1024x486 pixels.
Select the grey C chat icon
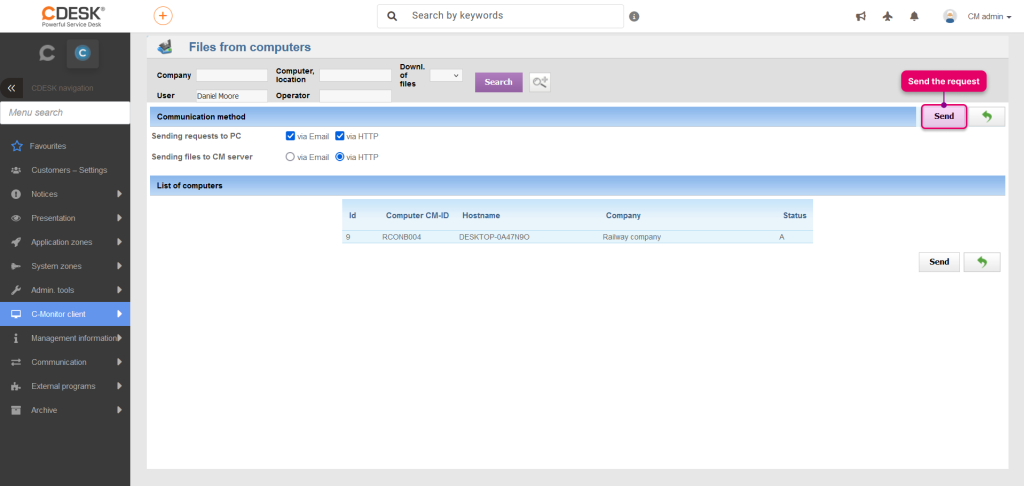click(46, 54)
